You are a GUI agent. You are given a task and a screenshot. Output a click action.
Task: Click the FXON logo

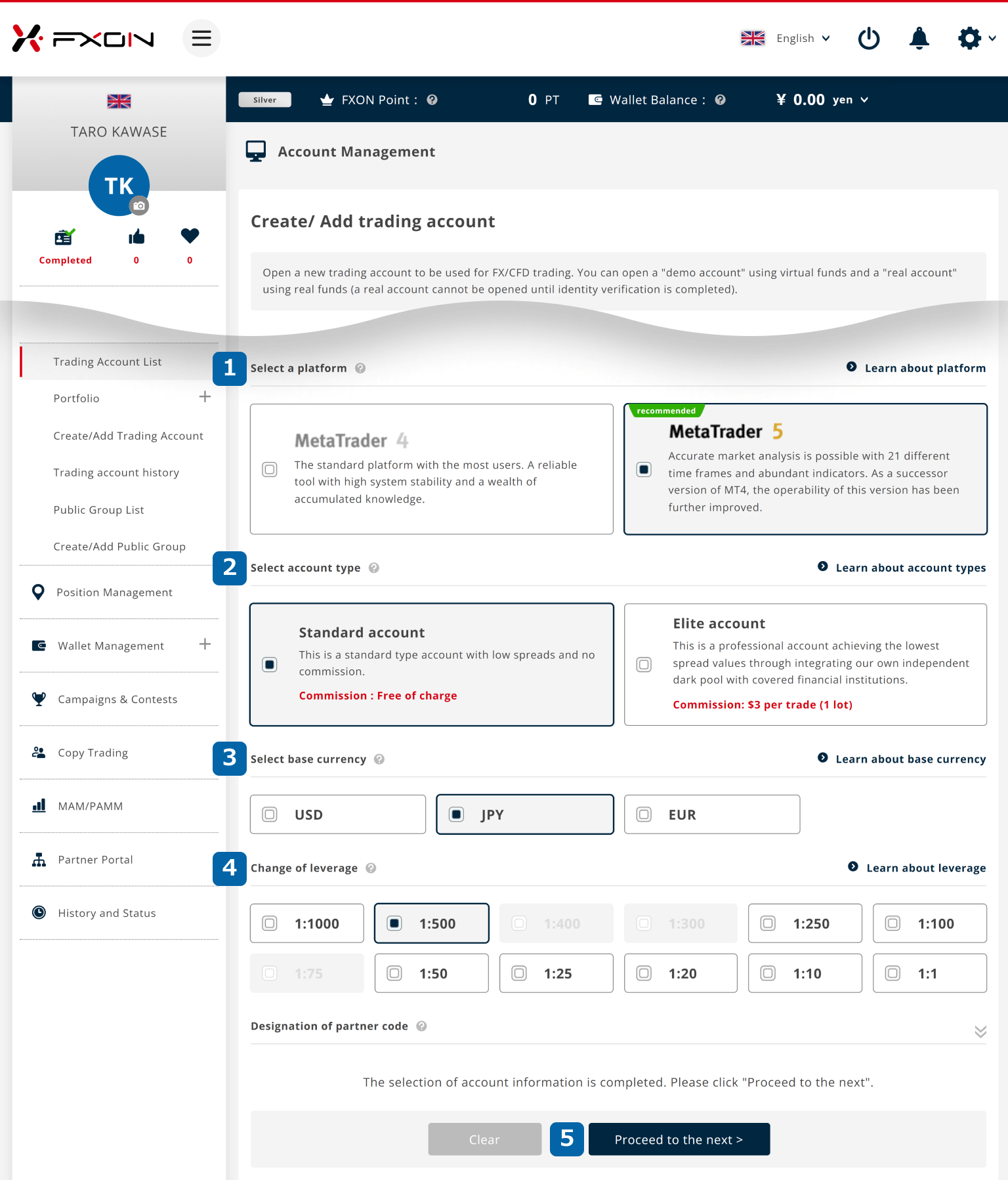click(x=83, y=39)
